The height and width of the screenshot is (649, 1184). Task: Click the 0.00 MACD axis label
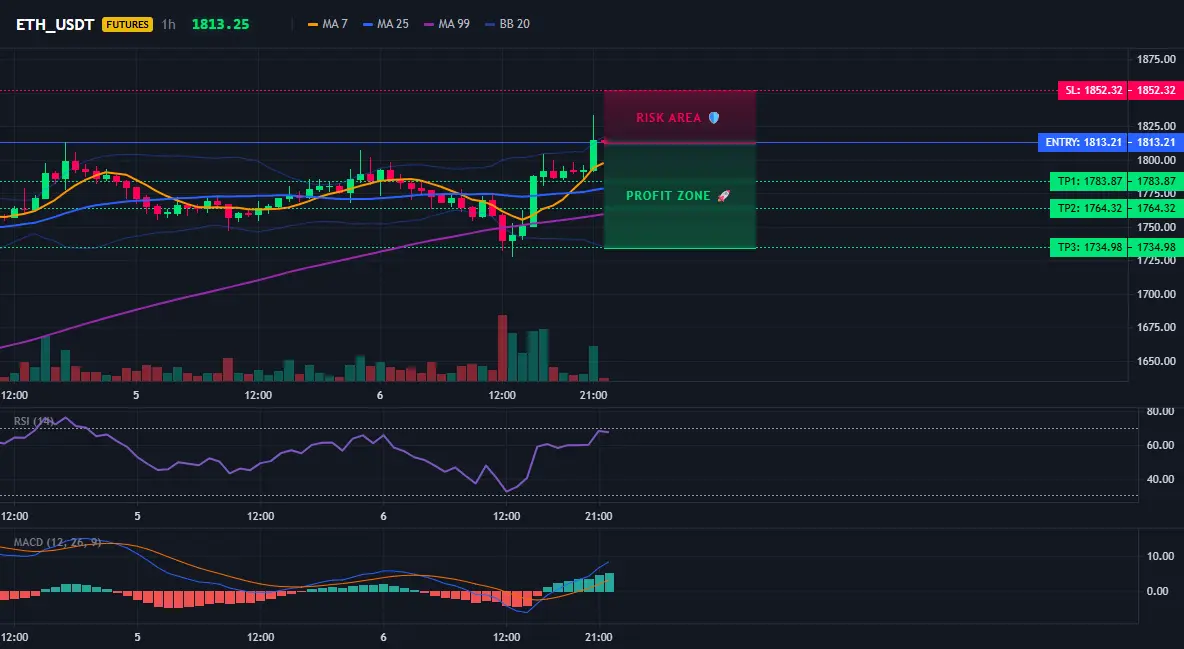1158,591
